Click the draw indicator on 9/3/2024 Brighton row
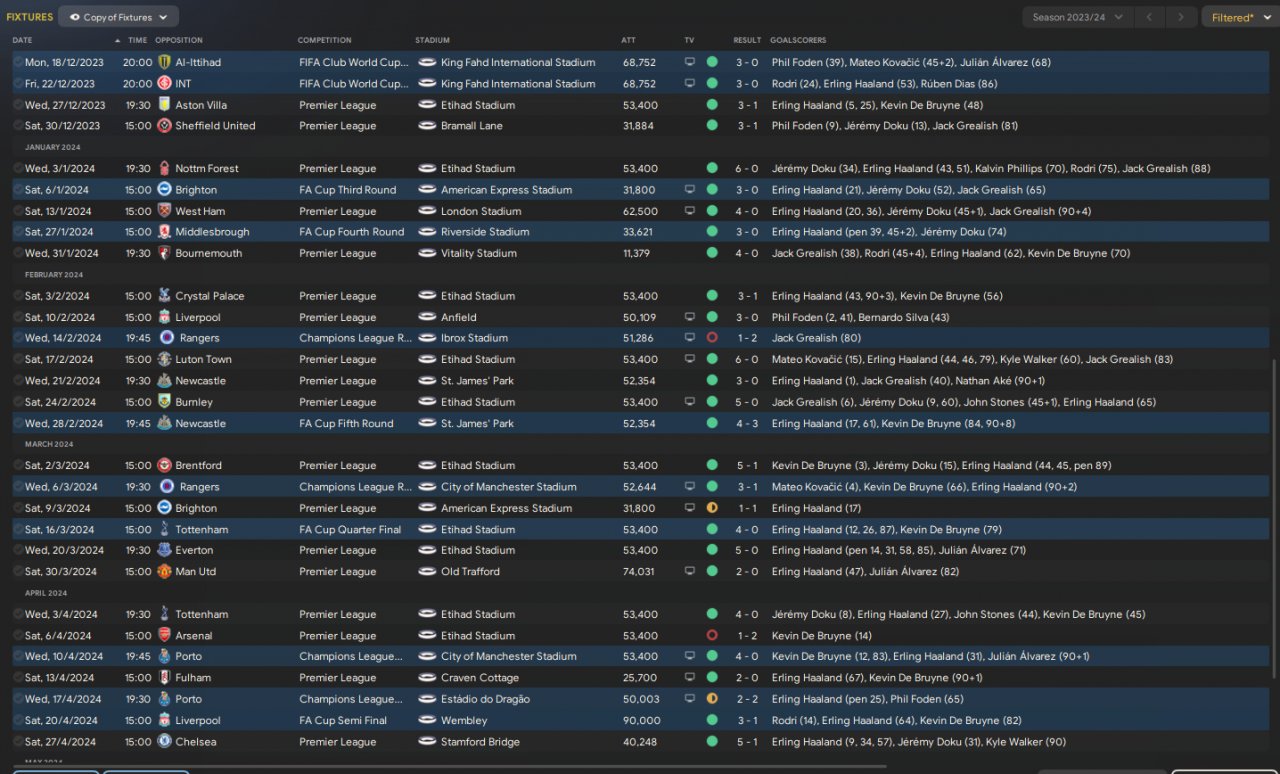 (712, 508)
